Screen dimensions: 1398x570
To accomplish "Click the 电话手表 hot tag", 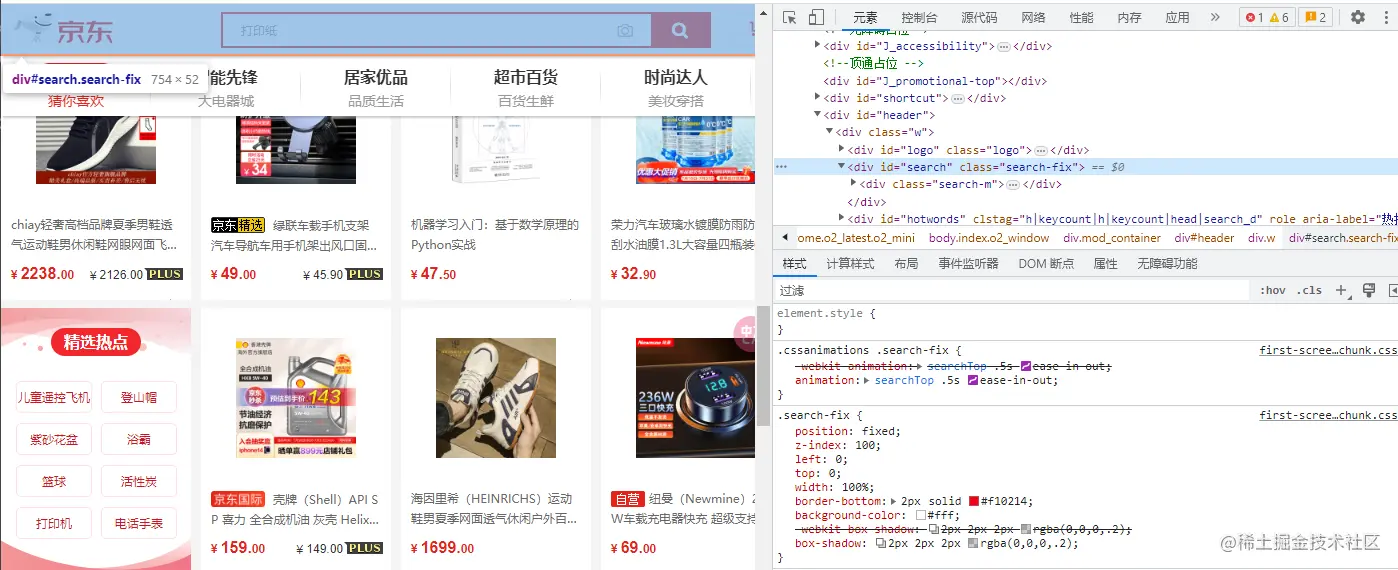I will (x=139, y=523).
